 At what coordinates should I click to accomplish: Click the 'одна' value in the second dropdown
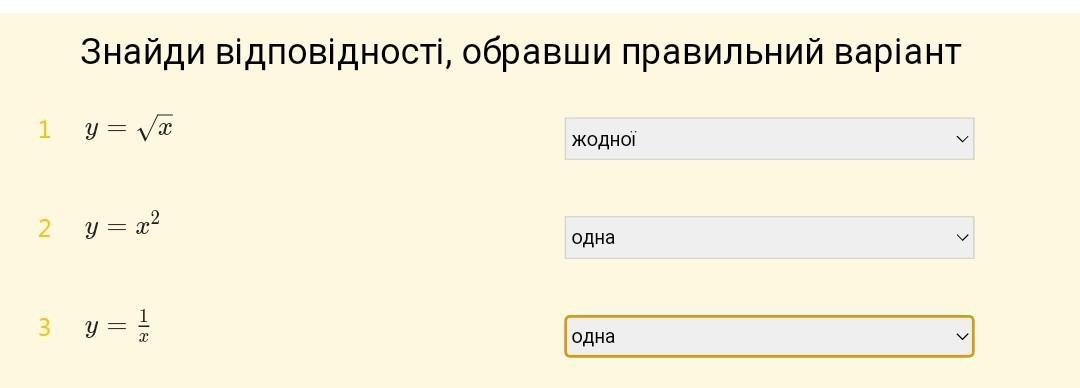click(x=593, y=238)
